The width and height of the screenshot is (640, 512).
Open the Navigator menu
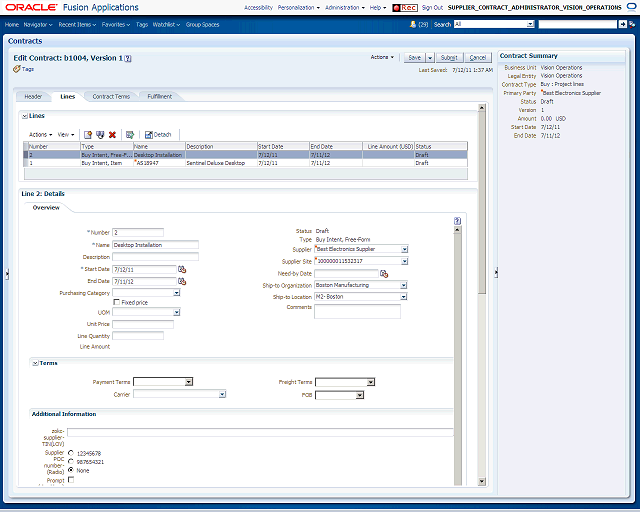38,24
